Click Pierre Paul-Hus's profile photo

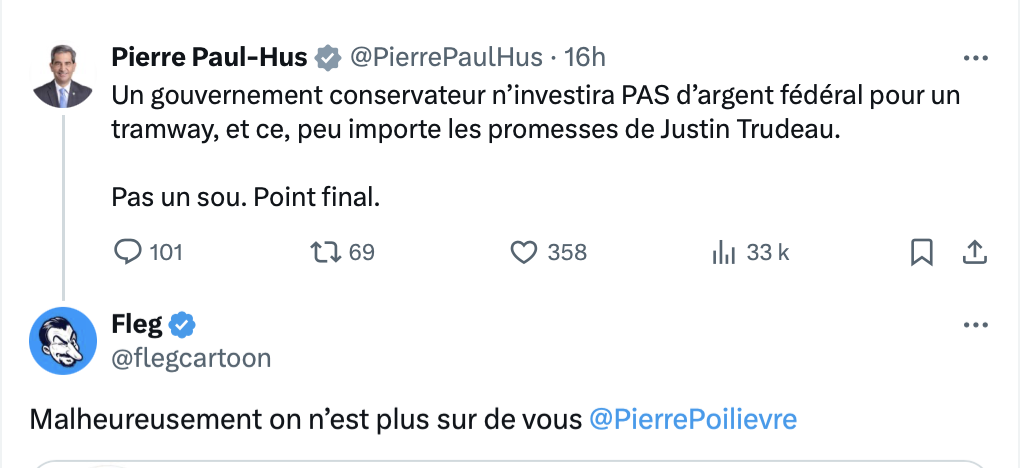click(x=63, y=76)
